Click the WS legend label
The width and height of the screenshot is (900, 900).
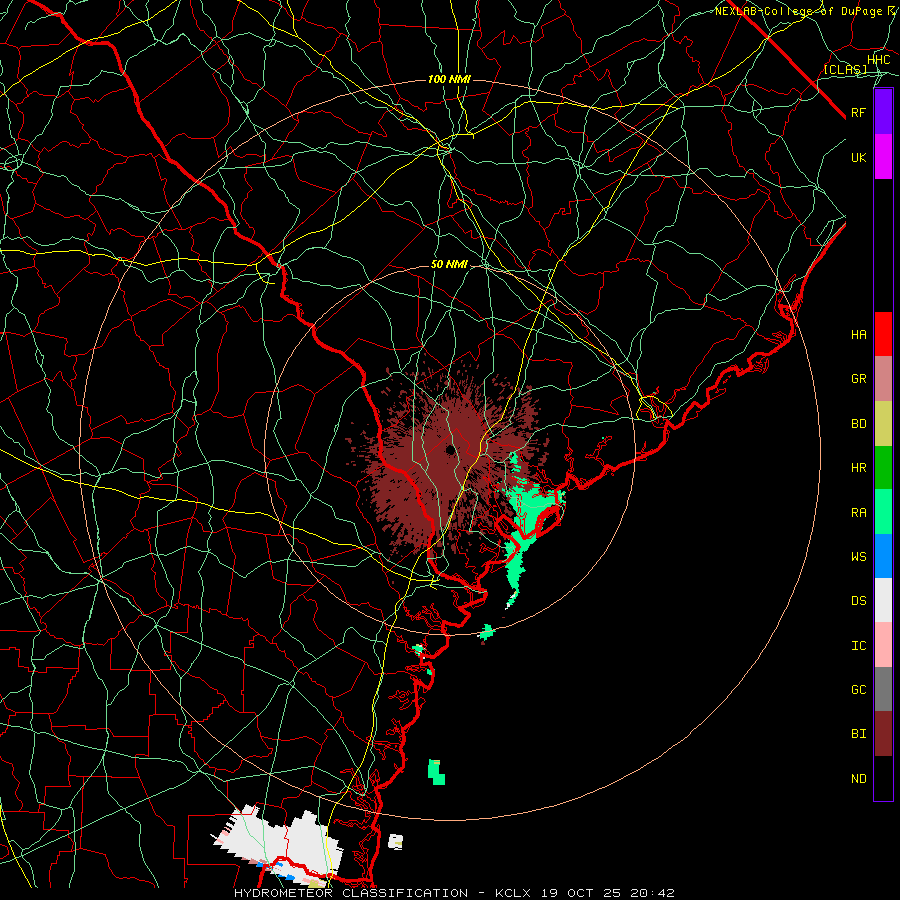click(858, 557)
